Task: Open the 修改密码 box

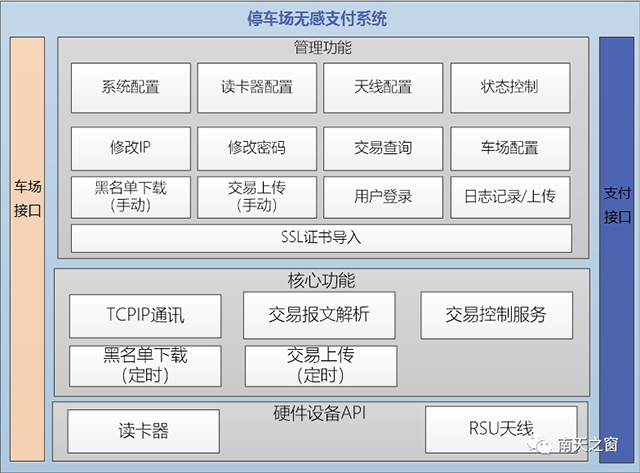Action: 257,148
